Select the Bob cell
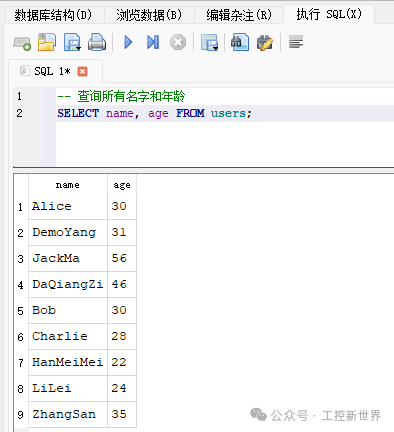 (68, 310)
